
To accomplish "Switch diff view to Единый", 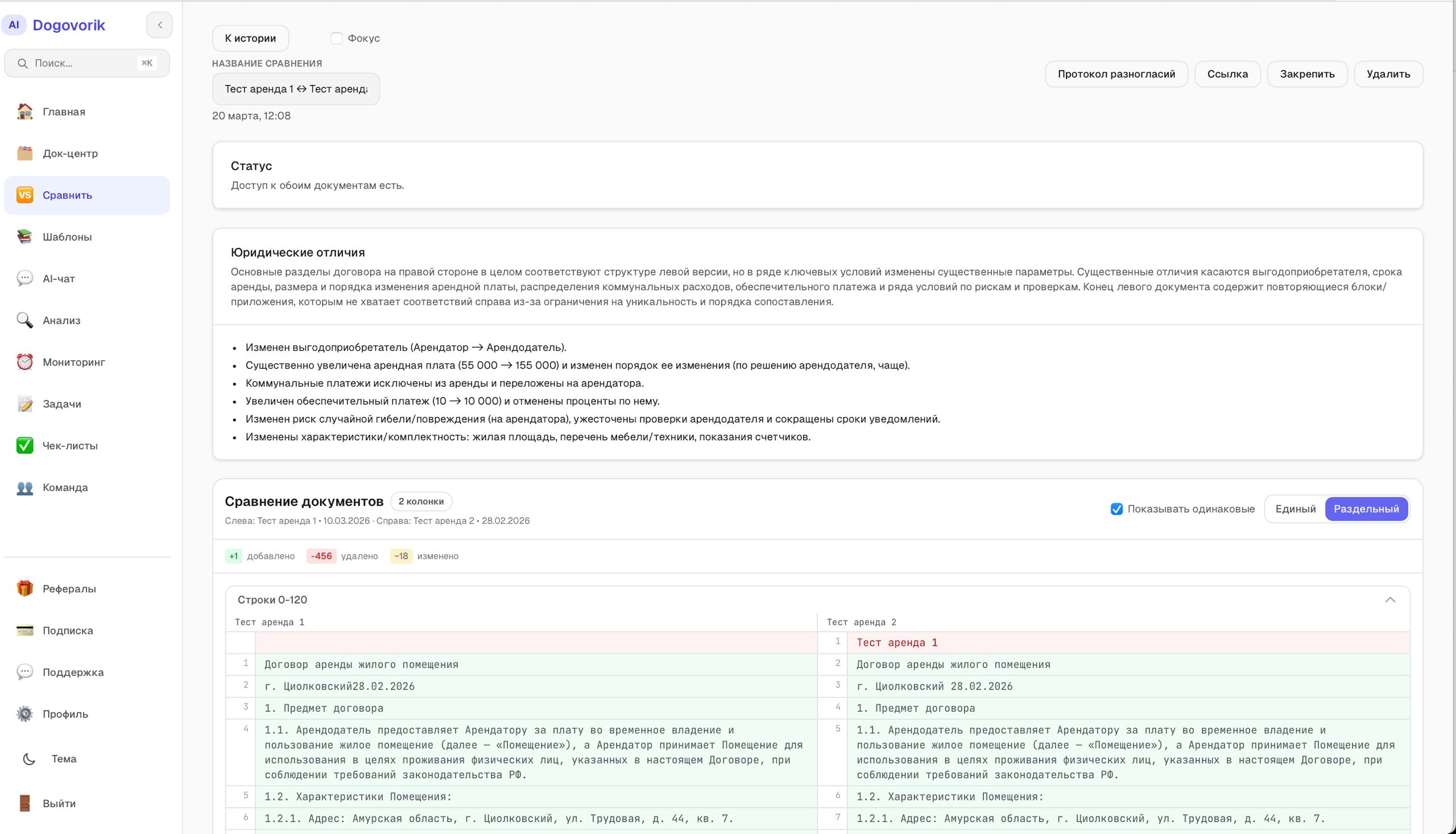I will tap(1294, 509).
